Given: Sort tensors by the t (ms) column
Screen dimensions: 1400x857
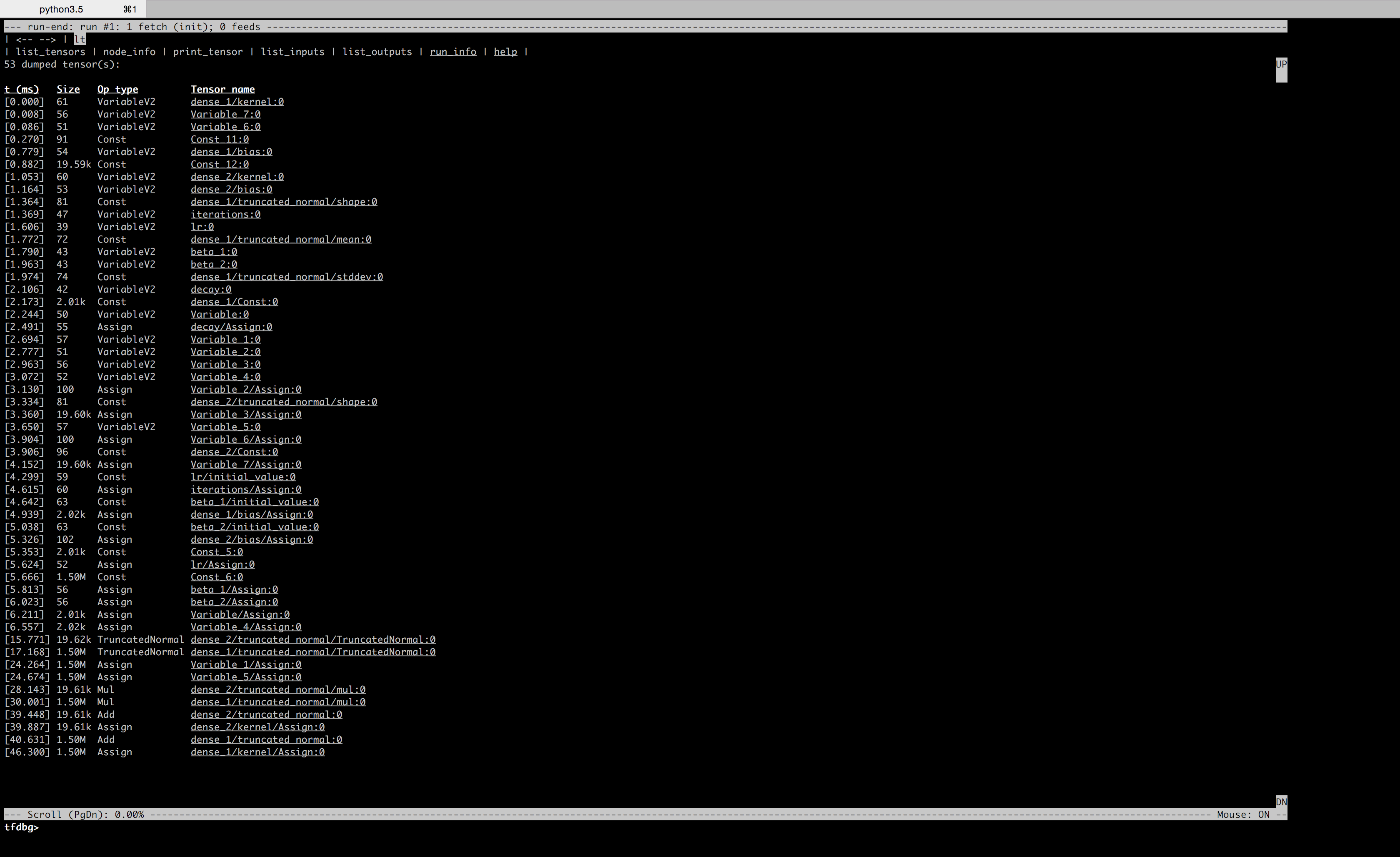Looking at the screenshot, I should click(22, 89).
